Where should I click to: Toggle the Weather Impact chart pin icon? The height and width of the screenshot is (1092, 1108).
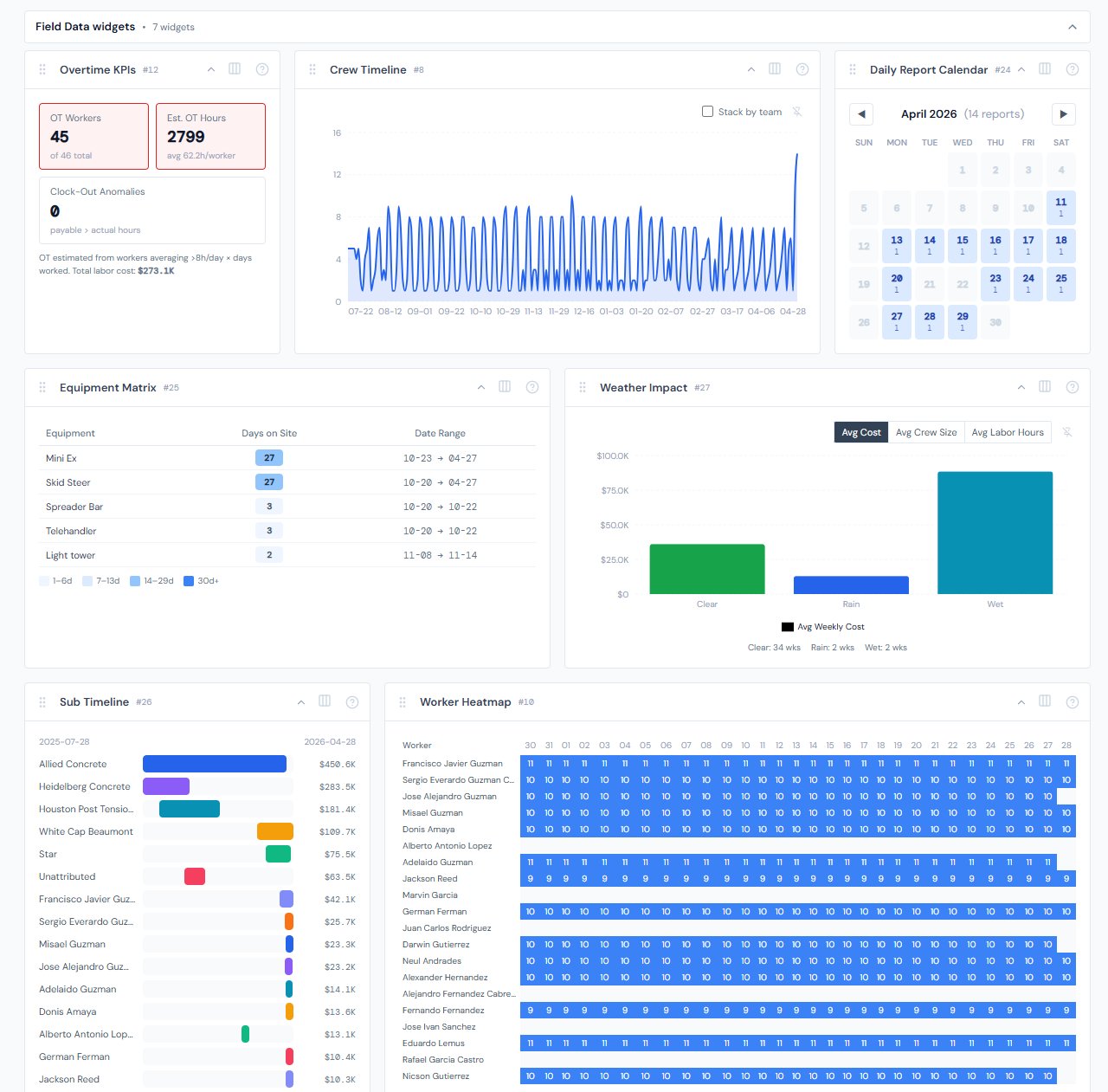point(1067,432)
